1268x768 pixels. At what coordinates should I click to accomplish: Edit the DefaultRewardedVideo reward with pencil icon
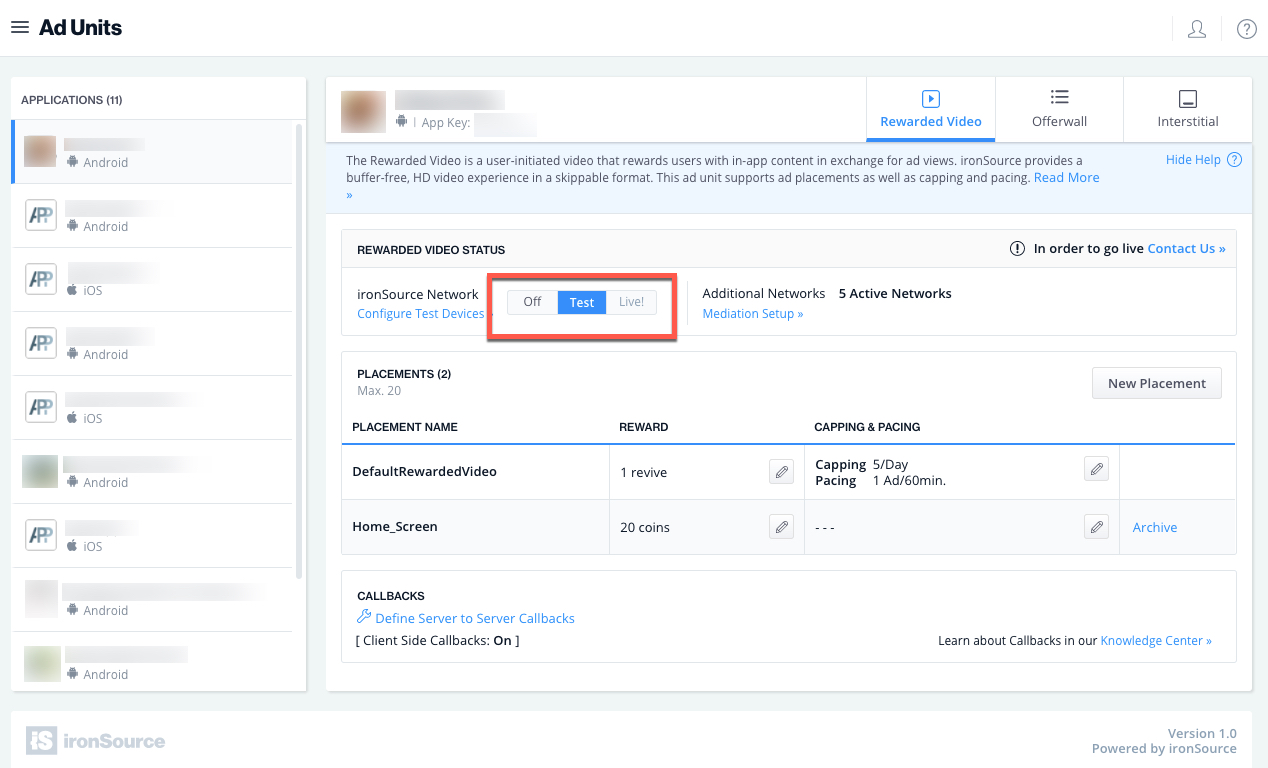(x=782, y=471)
